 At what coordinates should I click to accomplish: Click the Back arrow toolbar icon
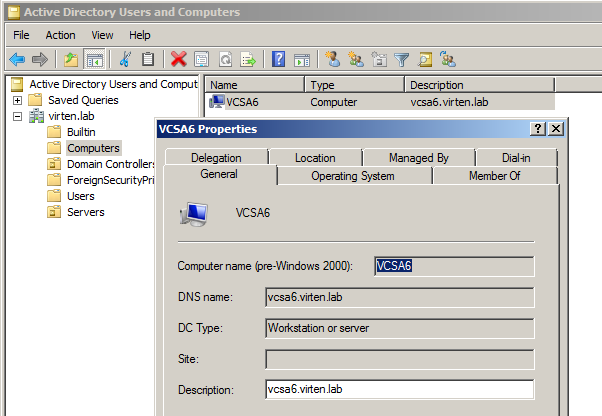pos(17,59)
